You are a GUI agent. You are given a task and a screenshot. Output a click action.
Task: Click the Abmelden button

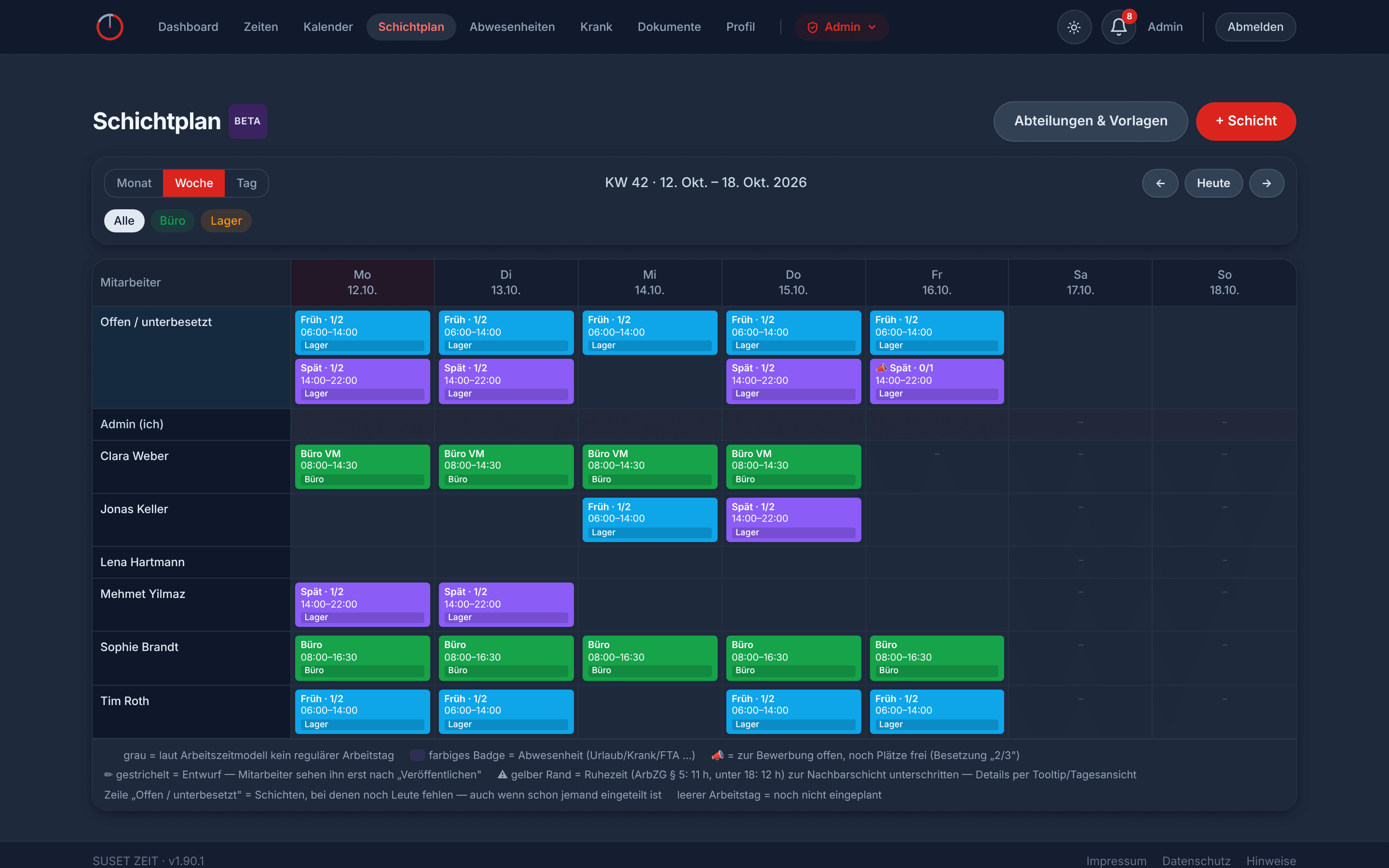1255,27
